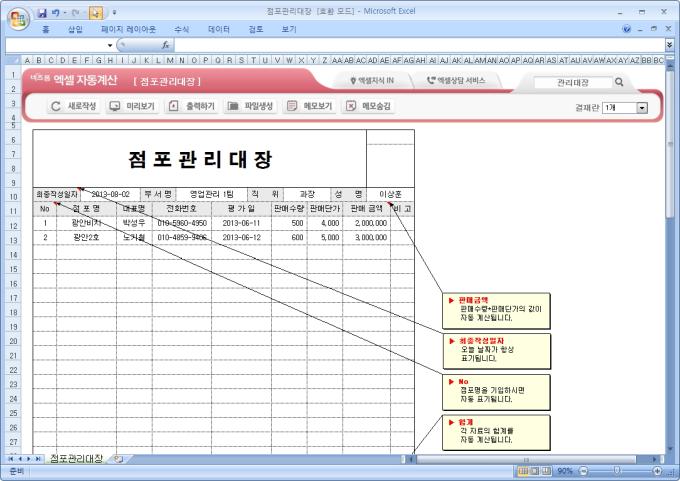
Task: Select the cell 영업관리 1팀
Action: pos(212,194)
